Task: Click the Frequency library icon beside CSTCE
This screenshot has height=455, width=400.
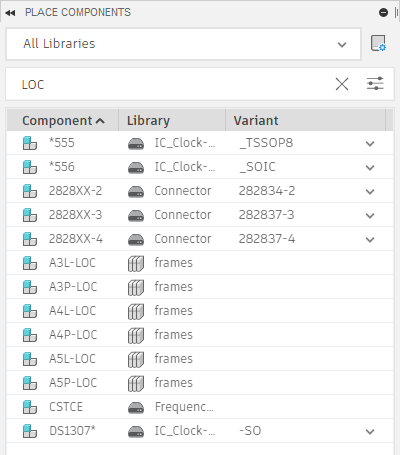Action: click(x=136, y=407)
